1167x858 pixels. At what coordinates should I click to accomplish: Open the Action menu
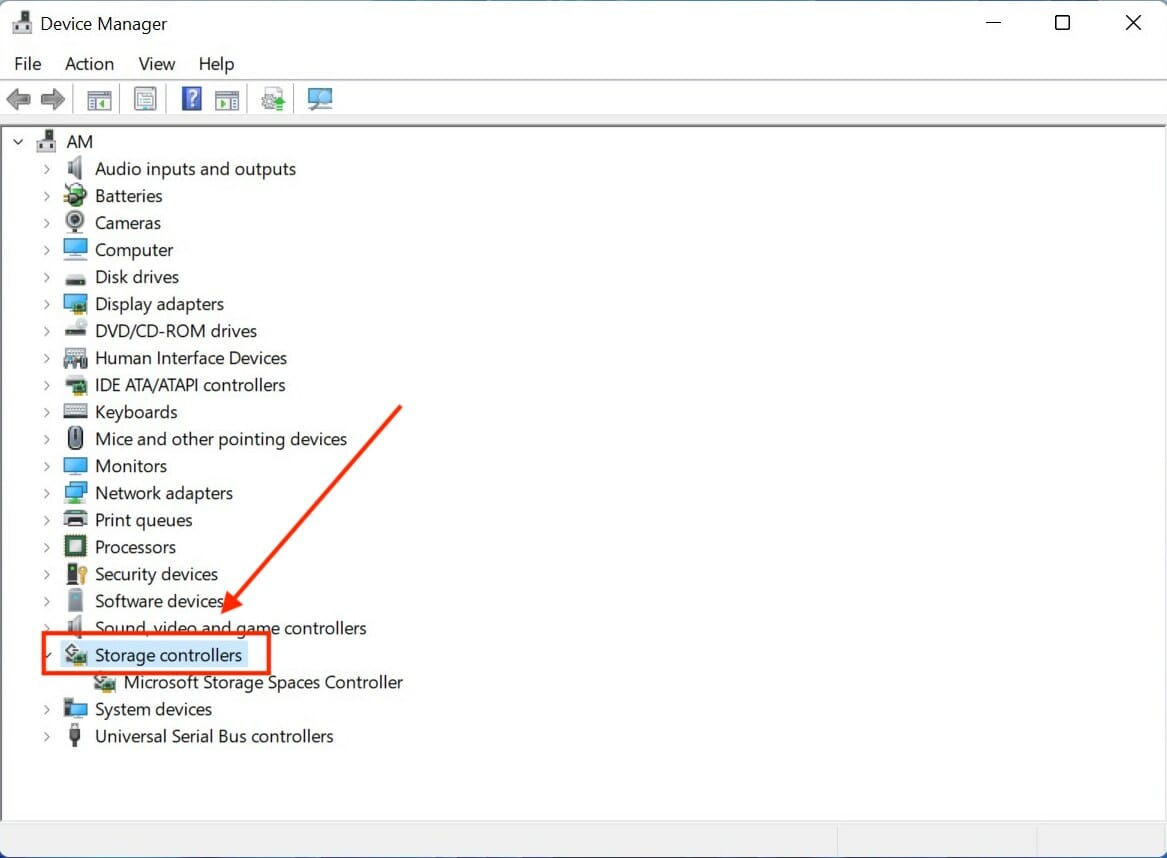[x=89, y=63]
